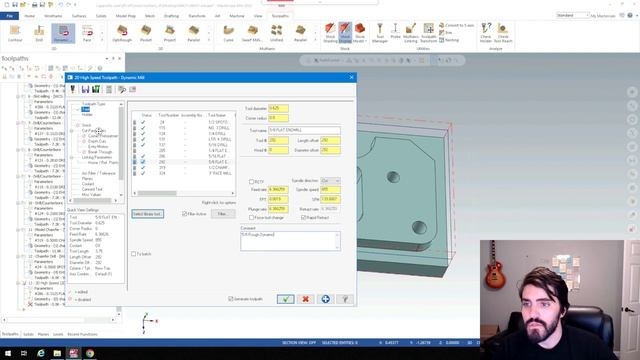The height and width of the screenshot is (360, 640).
Task: Click the Filter... button
Action: click(x=223, y=214)
